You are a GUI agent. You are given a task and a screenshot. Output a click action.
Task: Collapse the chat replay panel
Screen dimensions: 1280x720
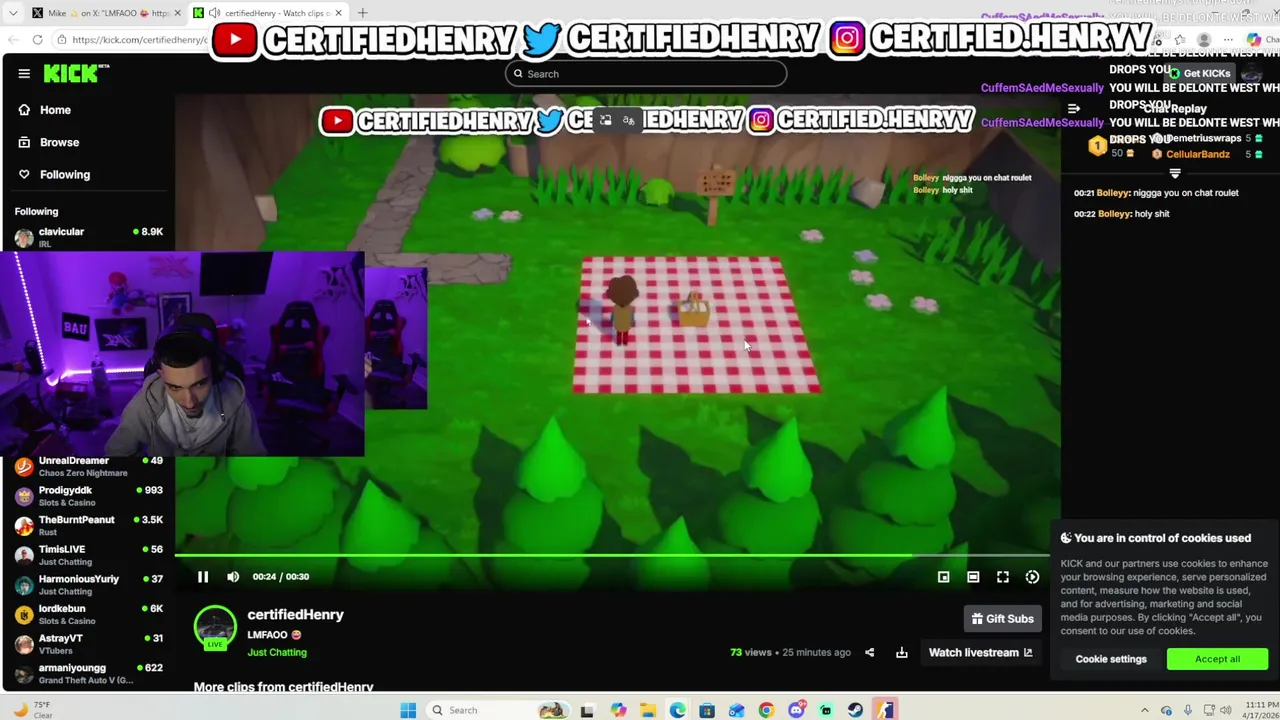click(1073, 109)
